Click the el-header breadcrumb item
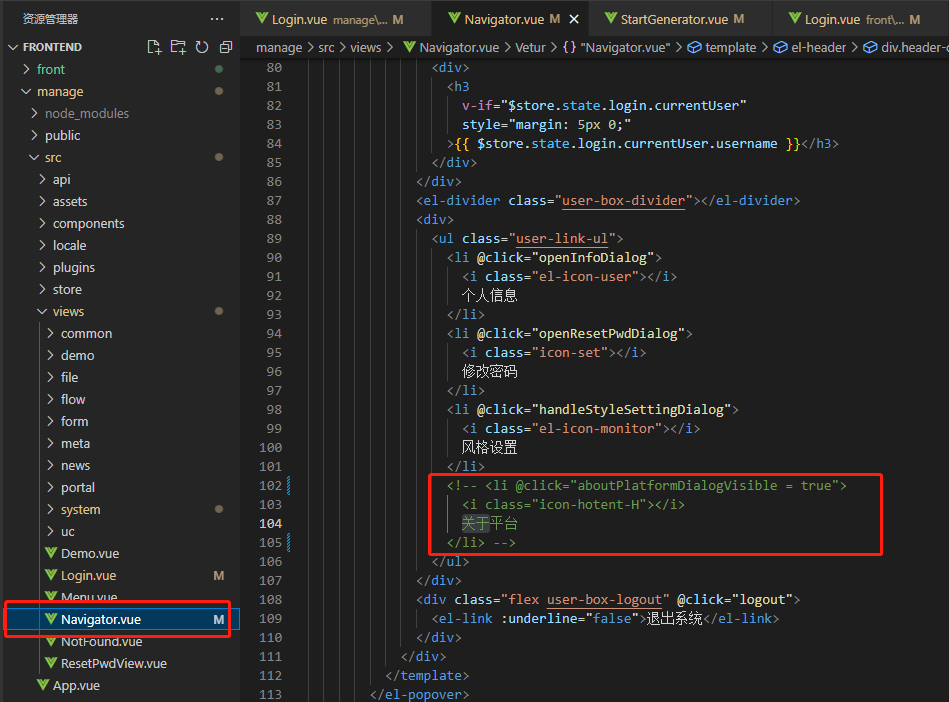 (816, 47)
